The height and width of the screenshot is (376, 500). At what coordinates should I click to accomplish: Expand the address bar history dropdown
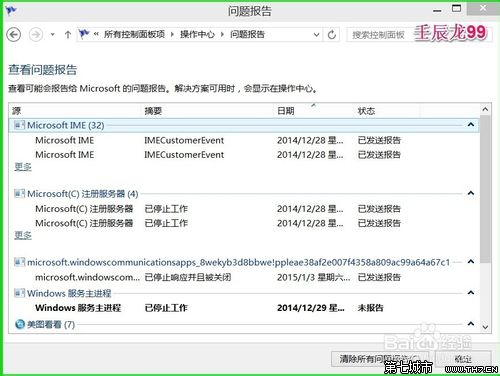[x=316, y=34]
